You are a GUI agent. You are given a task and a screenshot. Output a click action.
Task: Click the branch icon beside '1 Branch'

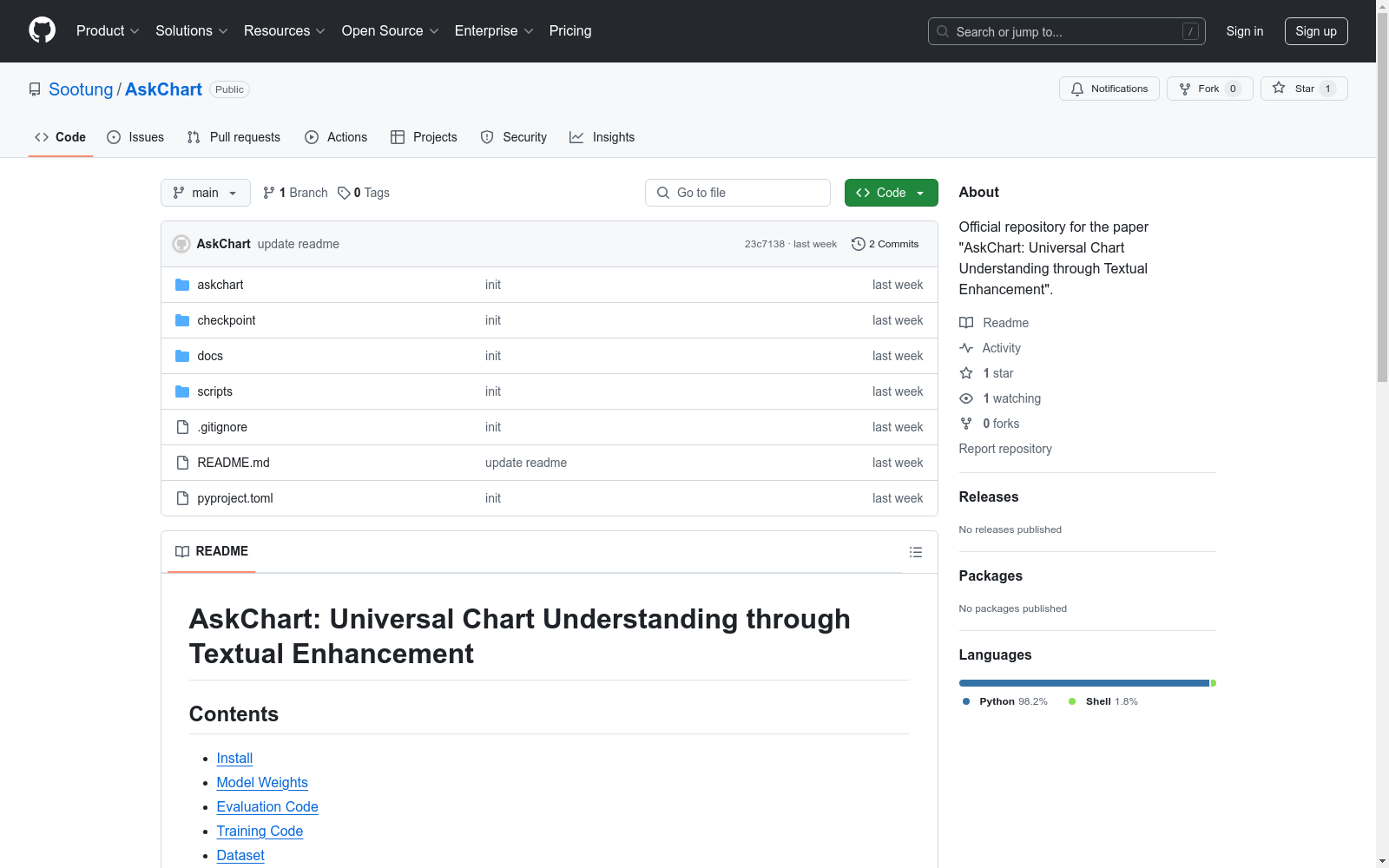[269, 193]
